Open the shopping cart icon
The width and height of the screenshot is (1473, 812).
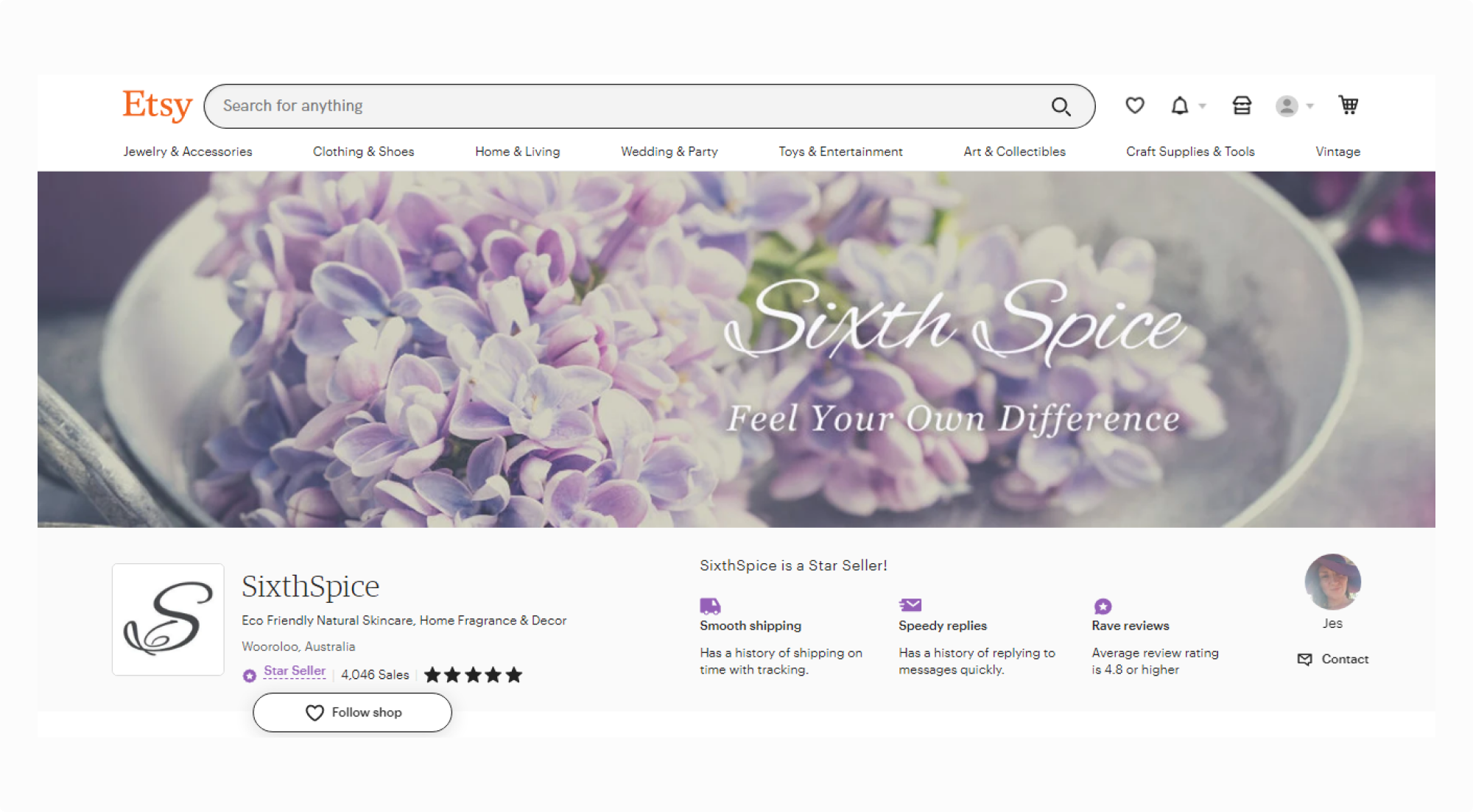(1349, 105)
